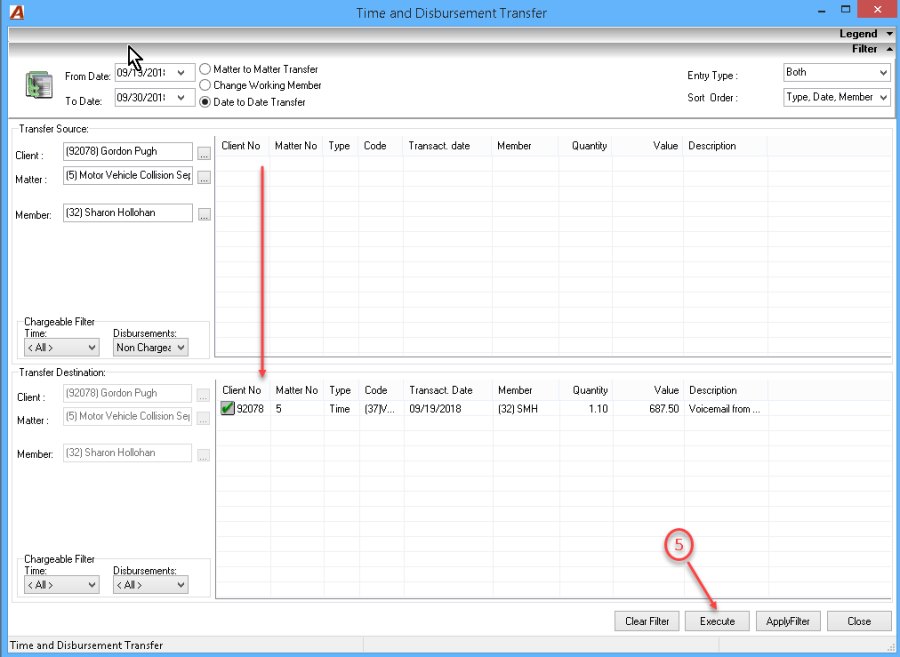Open source Disbursements Non Chargeable dropdown

[x=150, y=347]
